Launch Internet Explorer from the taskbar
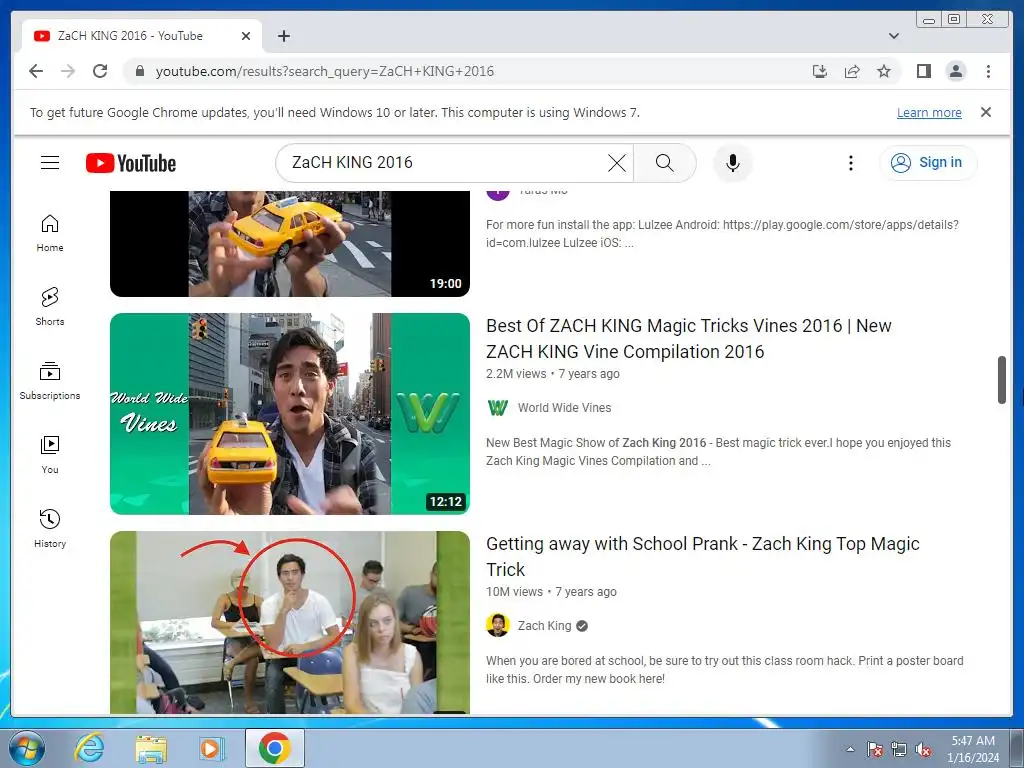The image size is (1024, 768). 89,749
